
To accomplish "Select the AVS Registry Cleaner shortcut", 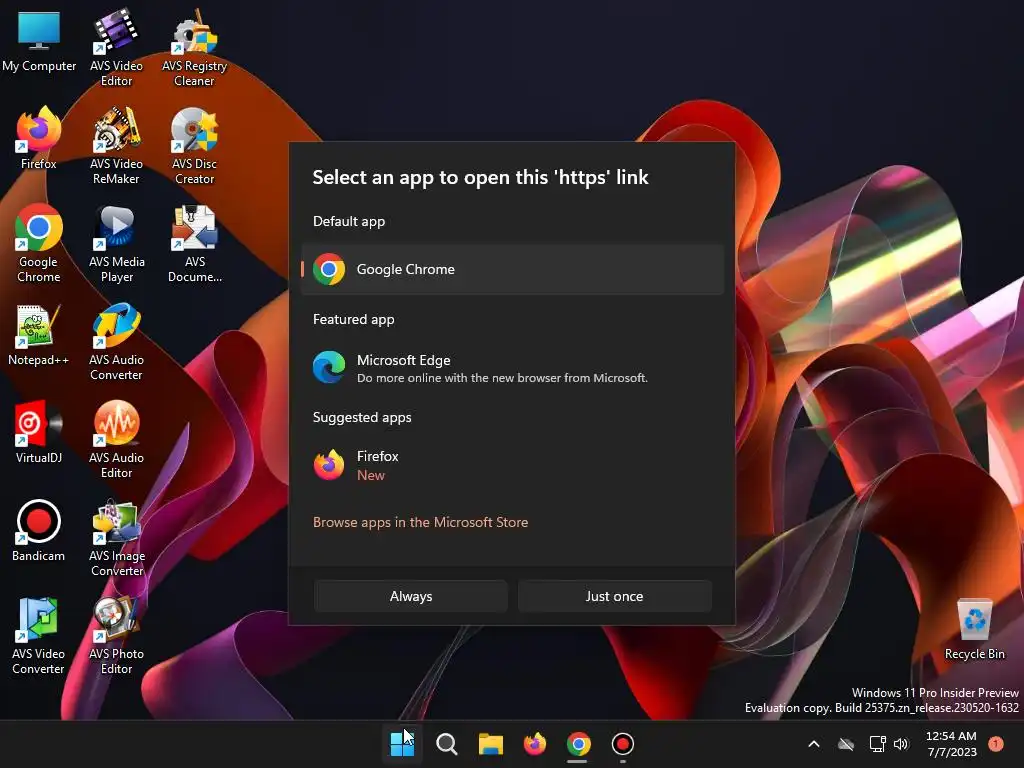I will point(195,48).
